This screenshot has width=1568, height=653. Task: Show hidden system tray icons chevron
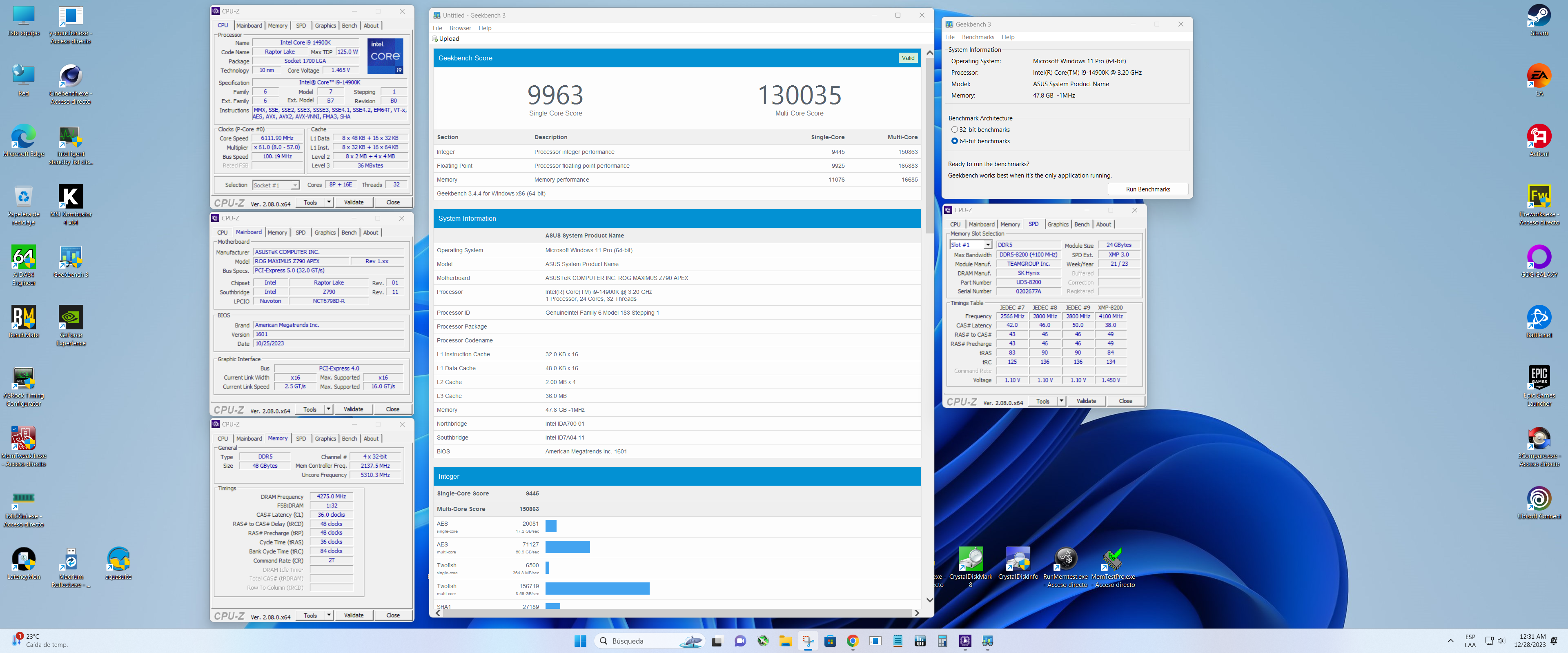[1450, 641]
